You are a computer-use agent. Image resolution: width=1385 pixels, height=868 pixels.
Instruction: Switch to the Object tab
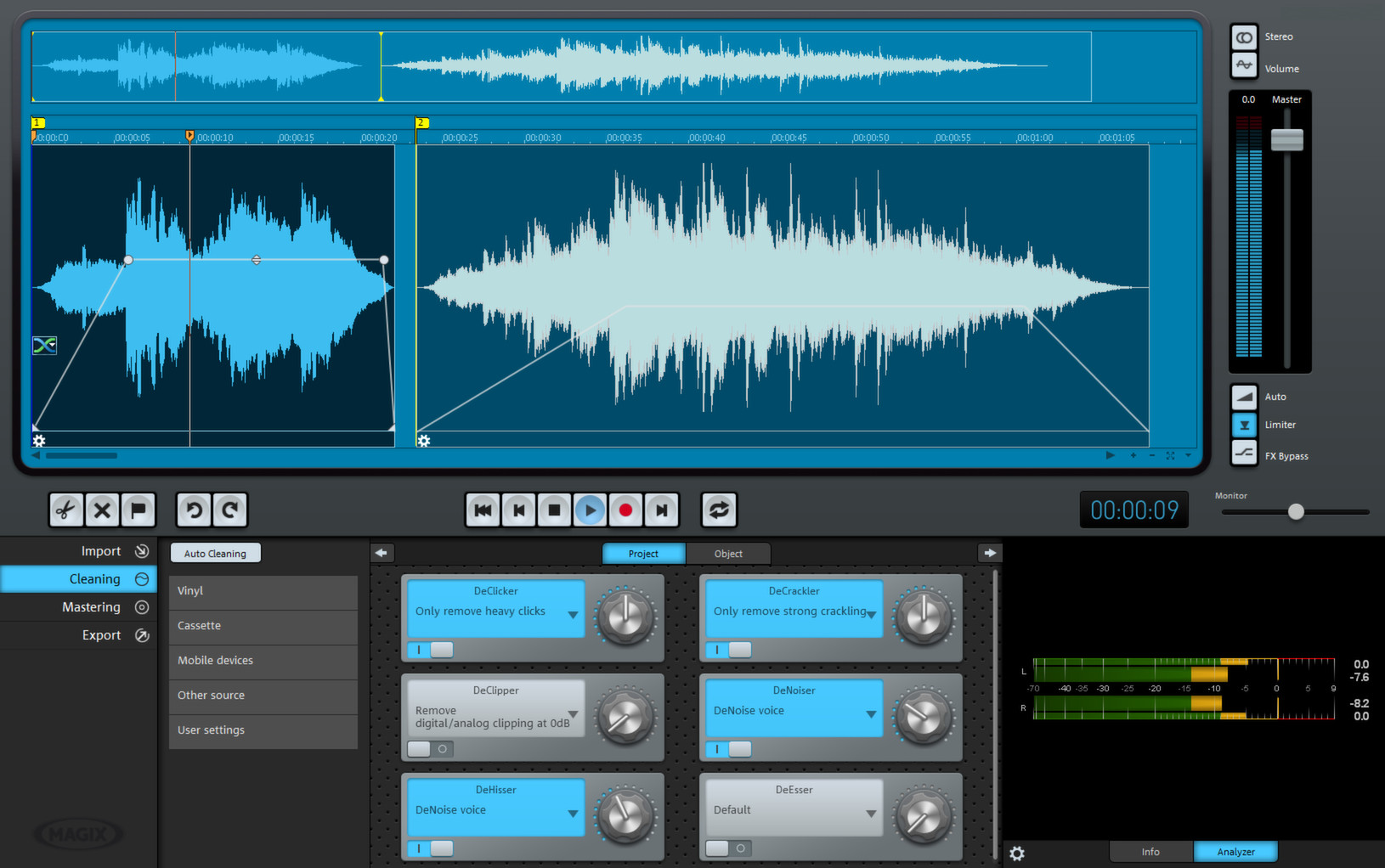point(728,554)
